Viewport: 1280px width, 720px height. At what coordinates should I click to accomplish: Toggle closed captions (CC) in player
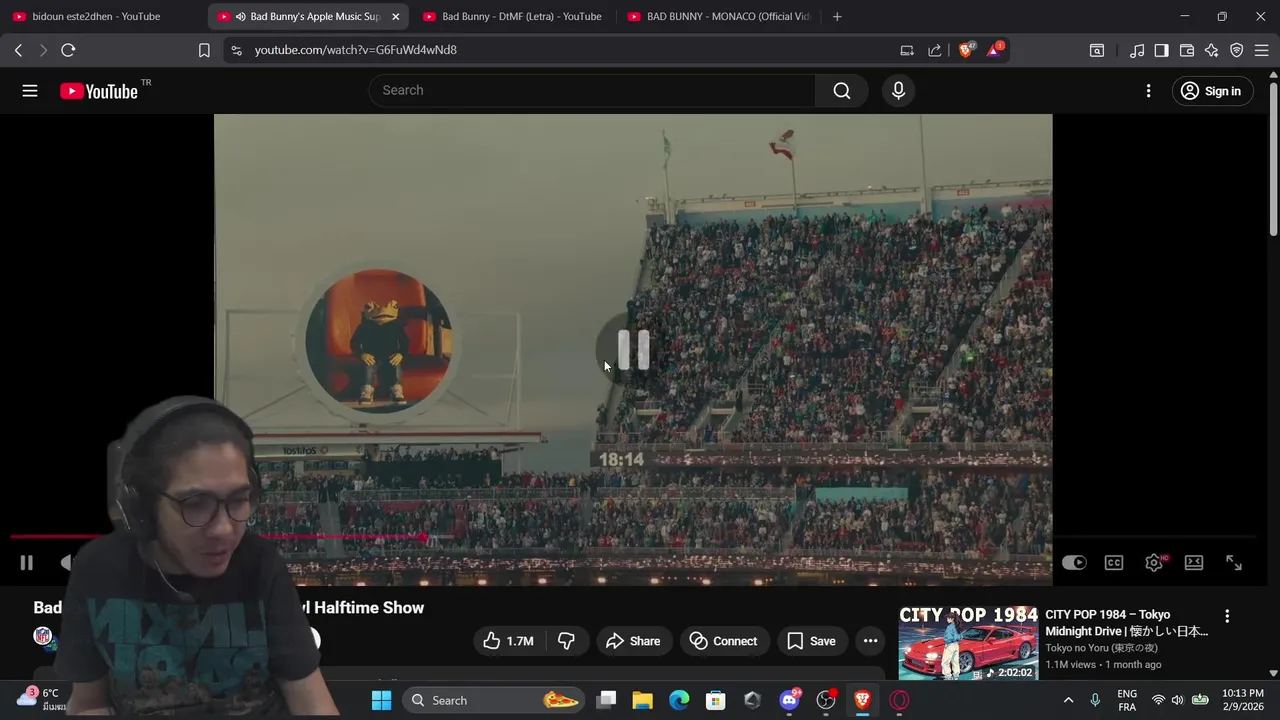[1114, 563]
